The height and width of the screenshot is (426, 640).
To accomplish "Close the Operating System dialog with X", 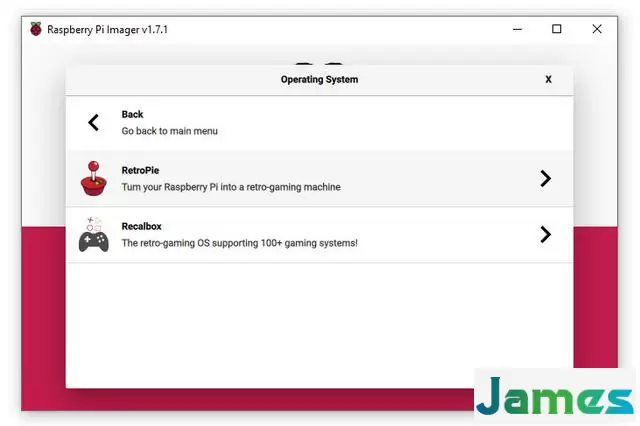I will point(548,80).
